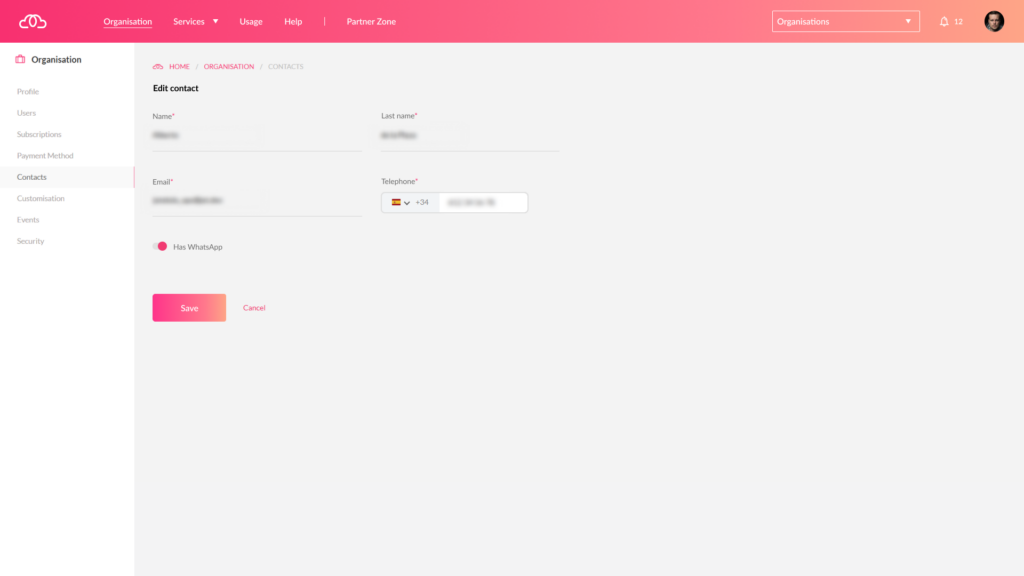This screenshot has height=576, width=1024.
Task: Click the Spain flag icon
Action: coord(396,202)
